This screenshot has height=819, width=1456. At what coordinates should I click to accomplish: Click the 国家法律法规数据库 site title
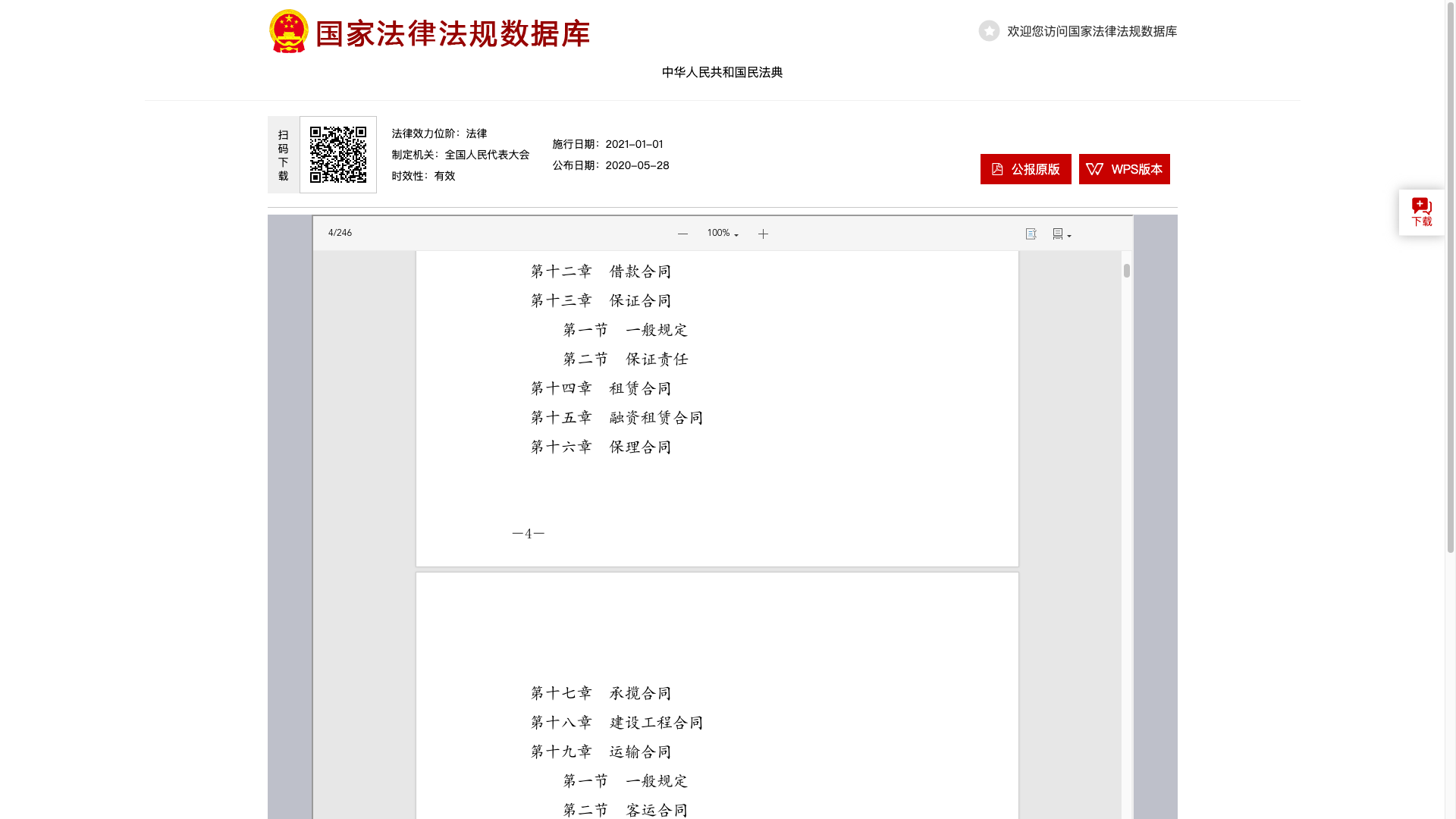click(x=453, y=34)
